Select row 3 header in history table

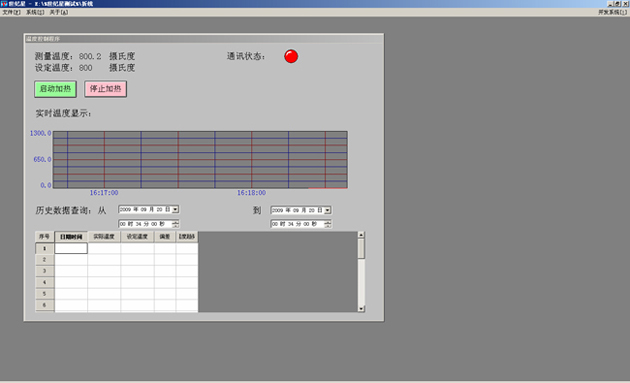[45, 271]
